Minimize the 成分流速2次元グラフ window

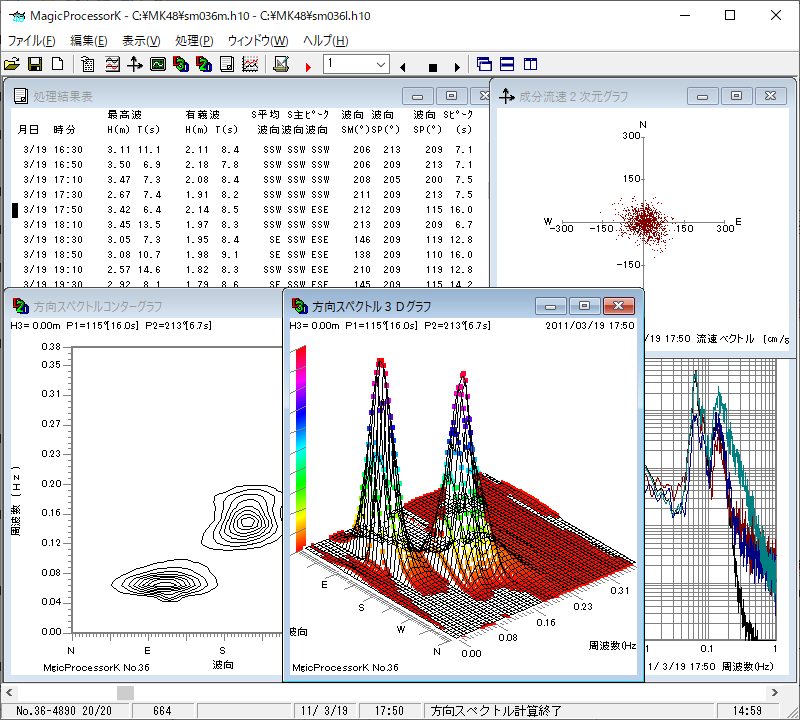pos(703,96)
